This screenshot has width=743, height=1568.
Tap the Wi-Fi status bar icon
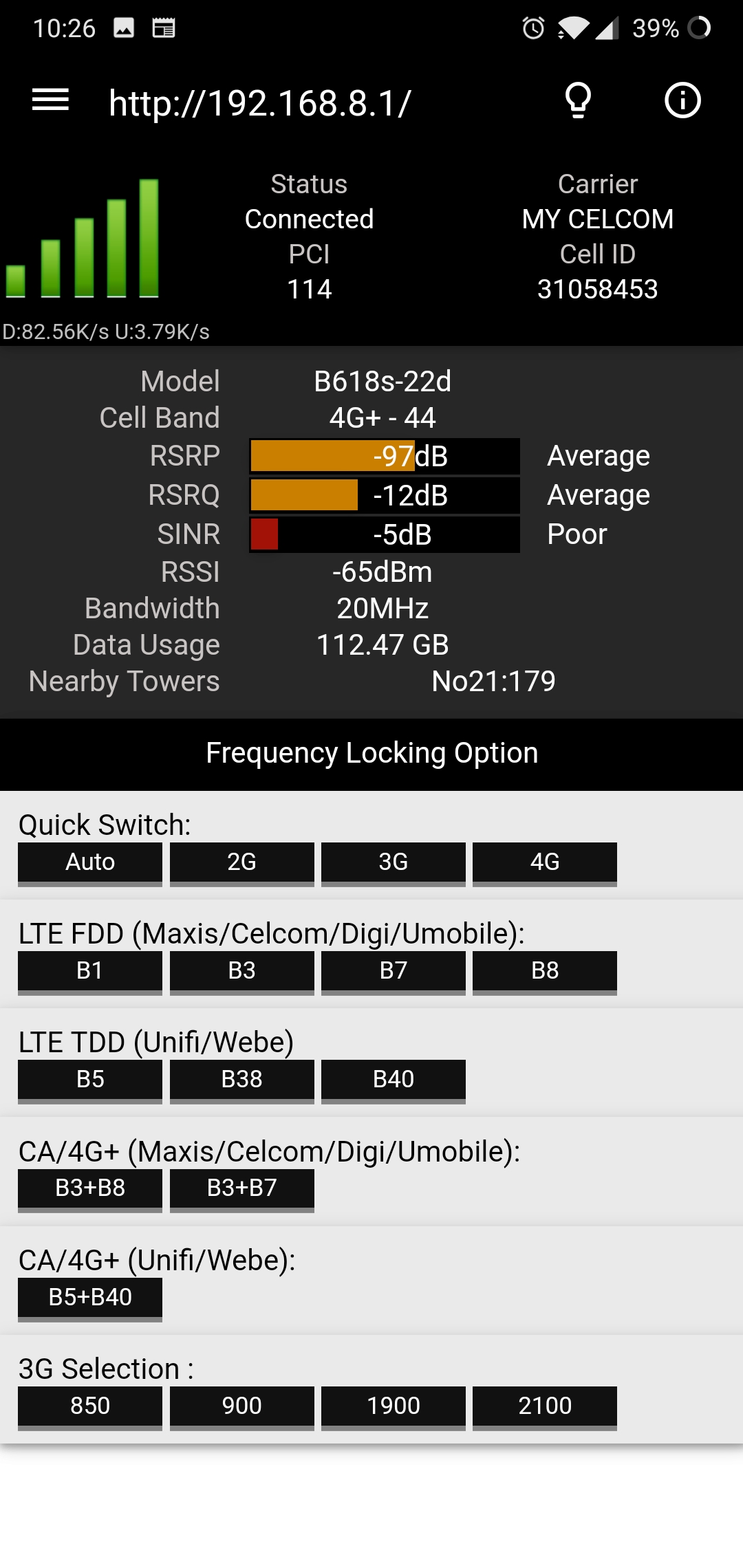572,28
